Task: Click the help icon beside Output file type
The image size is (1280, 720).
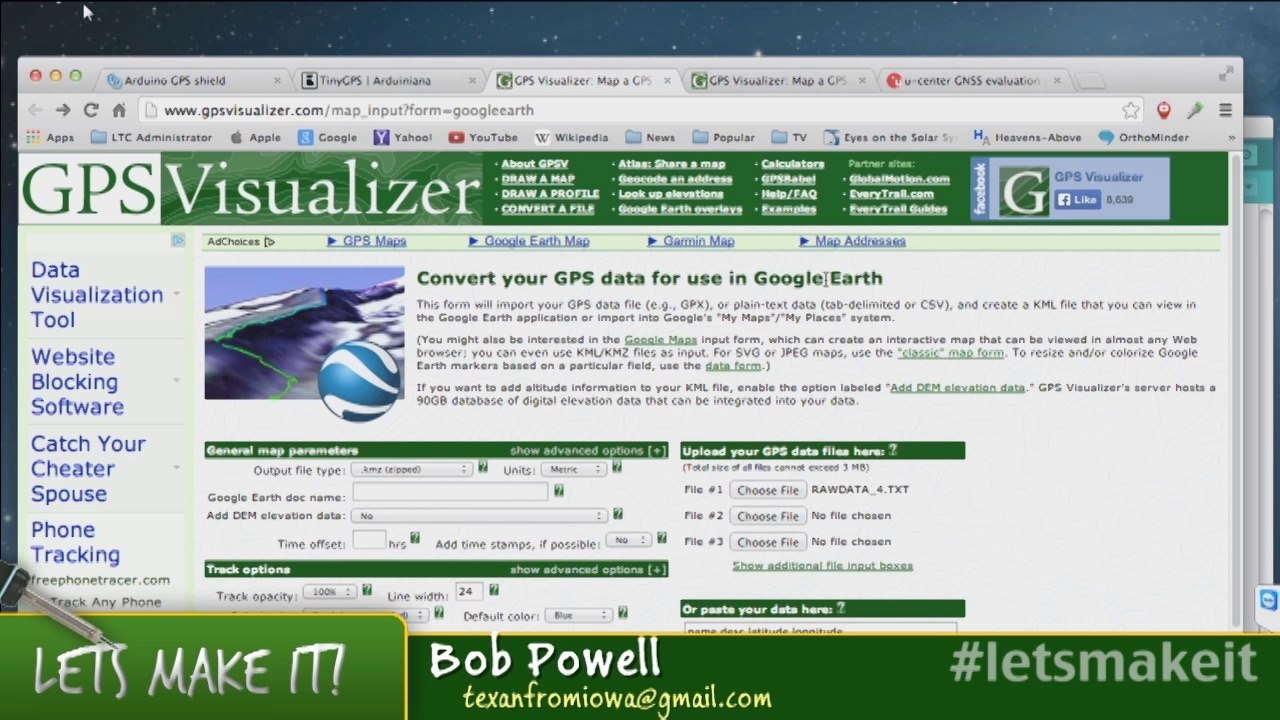Action: pyautogui.click(x=483, y=468)
